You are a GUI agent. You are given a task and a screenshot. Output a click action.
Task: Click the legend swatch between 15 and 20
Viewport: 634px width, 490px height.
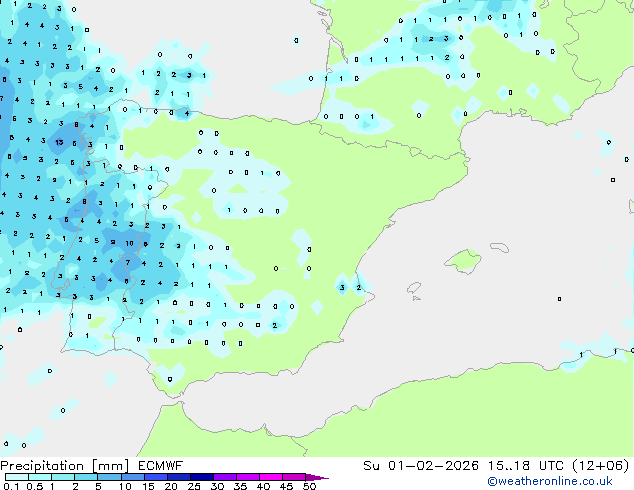(156, 477)
